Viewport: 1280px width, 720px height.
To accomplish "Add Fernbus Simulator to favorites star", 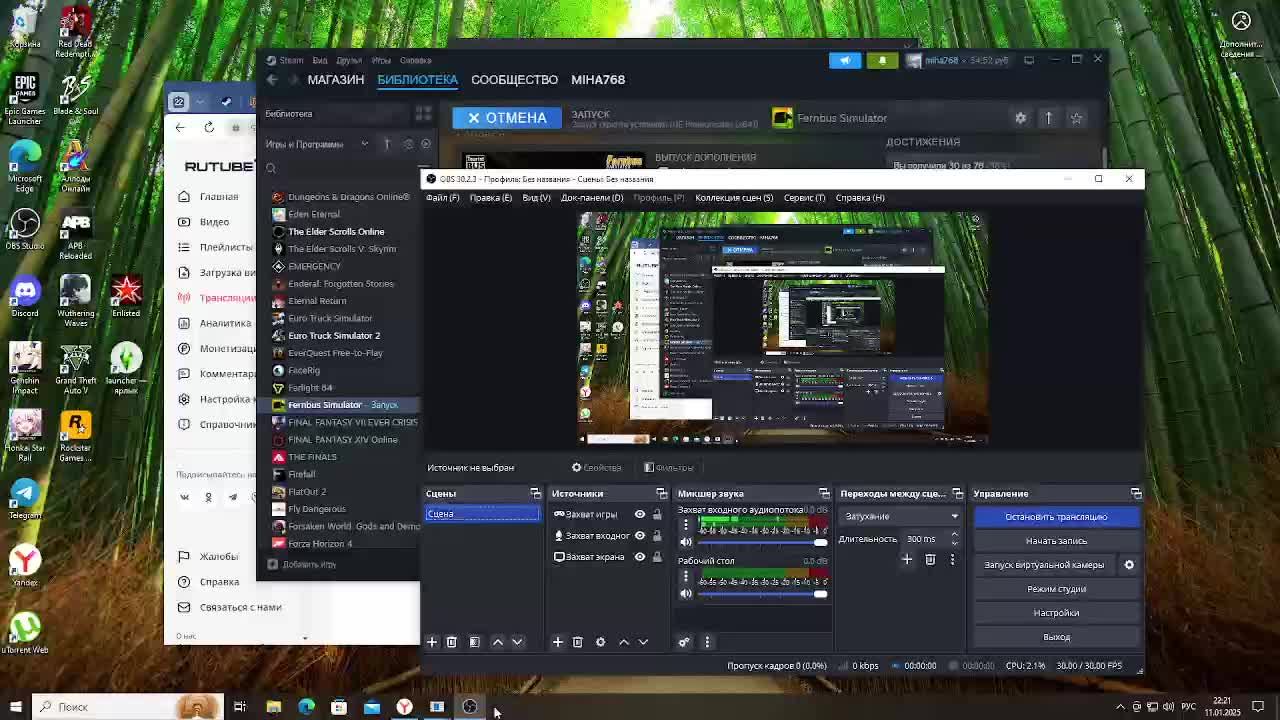I will 1076,118.
